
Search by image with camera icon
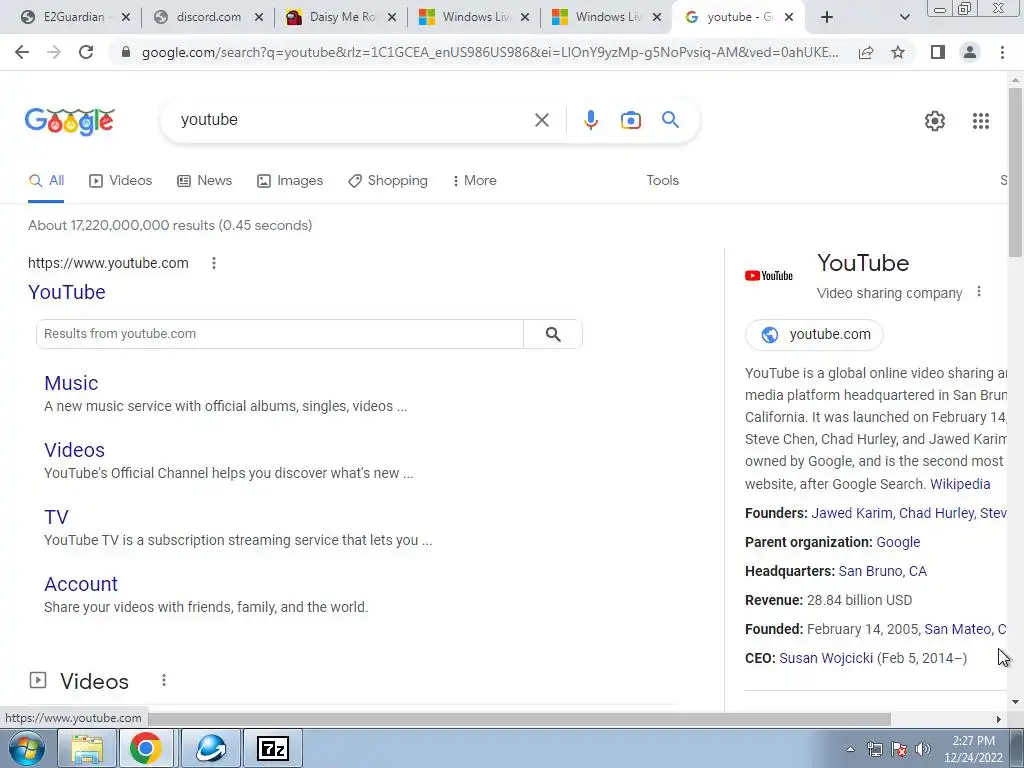(x=630, y=120)
